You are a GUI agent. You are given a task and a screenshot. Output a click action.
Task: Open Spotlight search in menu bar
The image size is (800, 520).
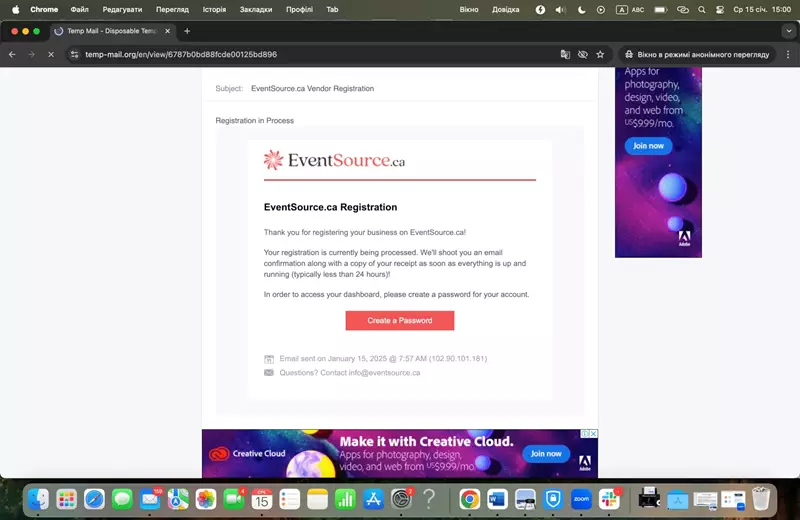tap(702, 10)
